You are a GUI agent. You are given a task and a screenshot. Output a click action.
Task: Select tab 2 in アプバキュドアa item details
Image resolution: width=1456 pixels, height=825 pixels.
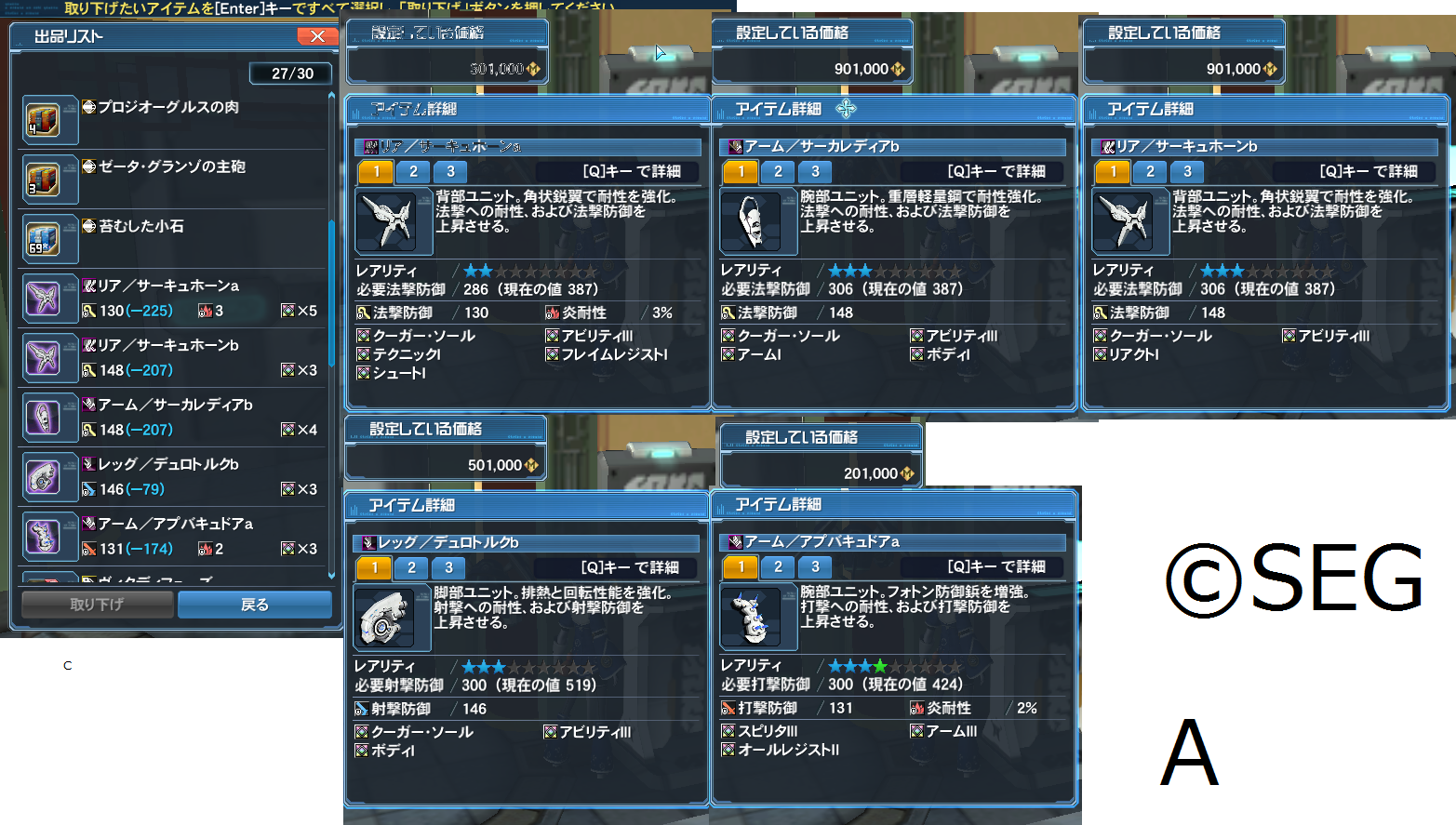(x=778, y=566)
